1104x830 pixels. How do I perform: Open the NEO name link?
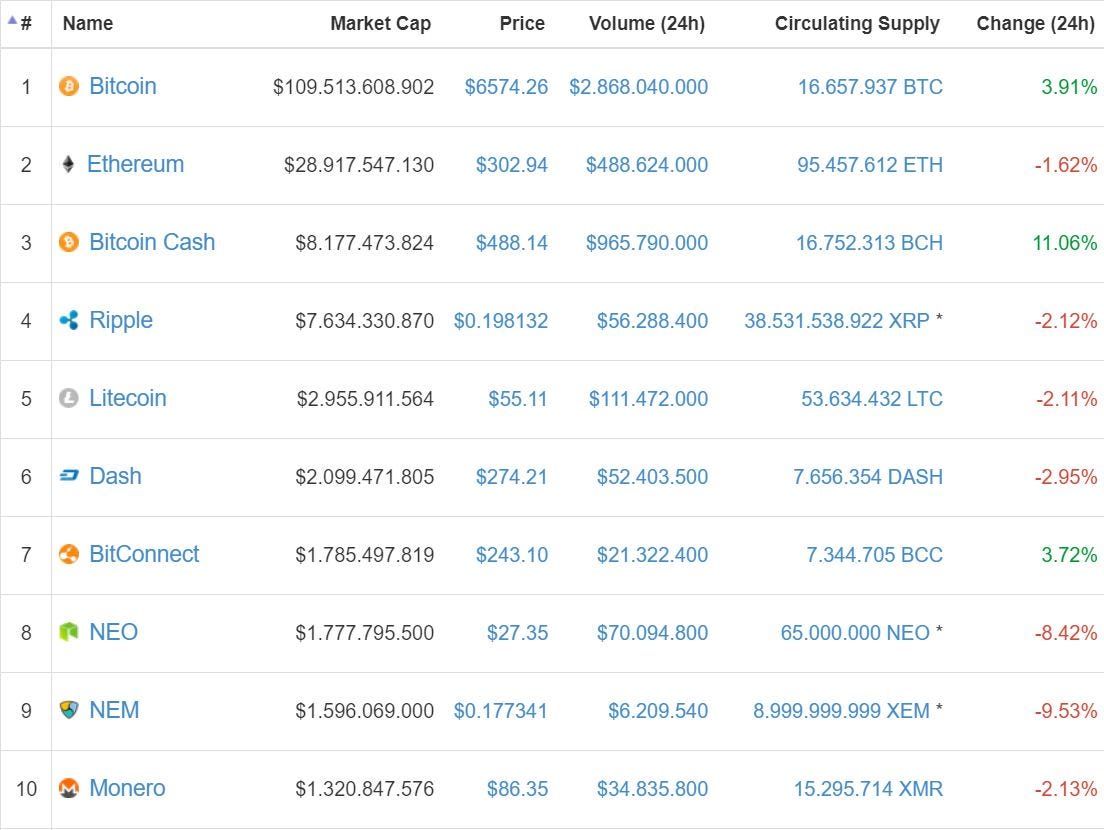(113, 632)
